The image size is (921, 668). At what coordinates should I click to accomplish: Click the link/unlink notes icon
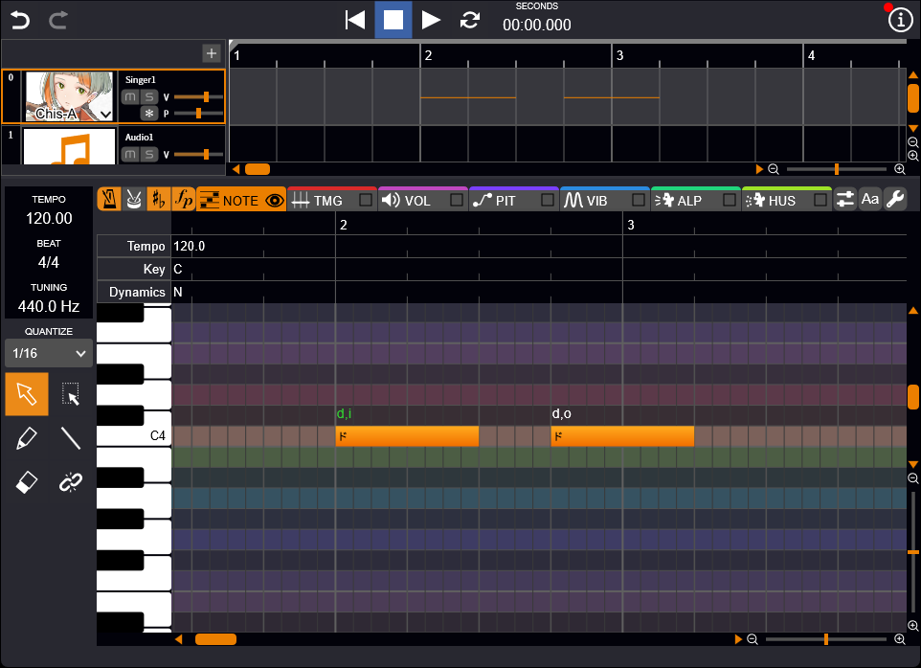70,482
